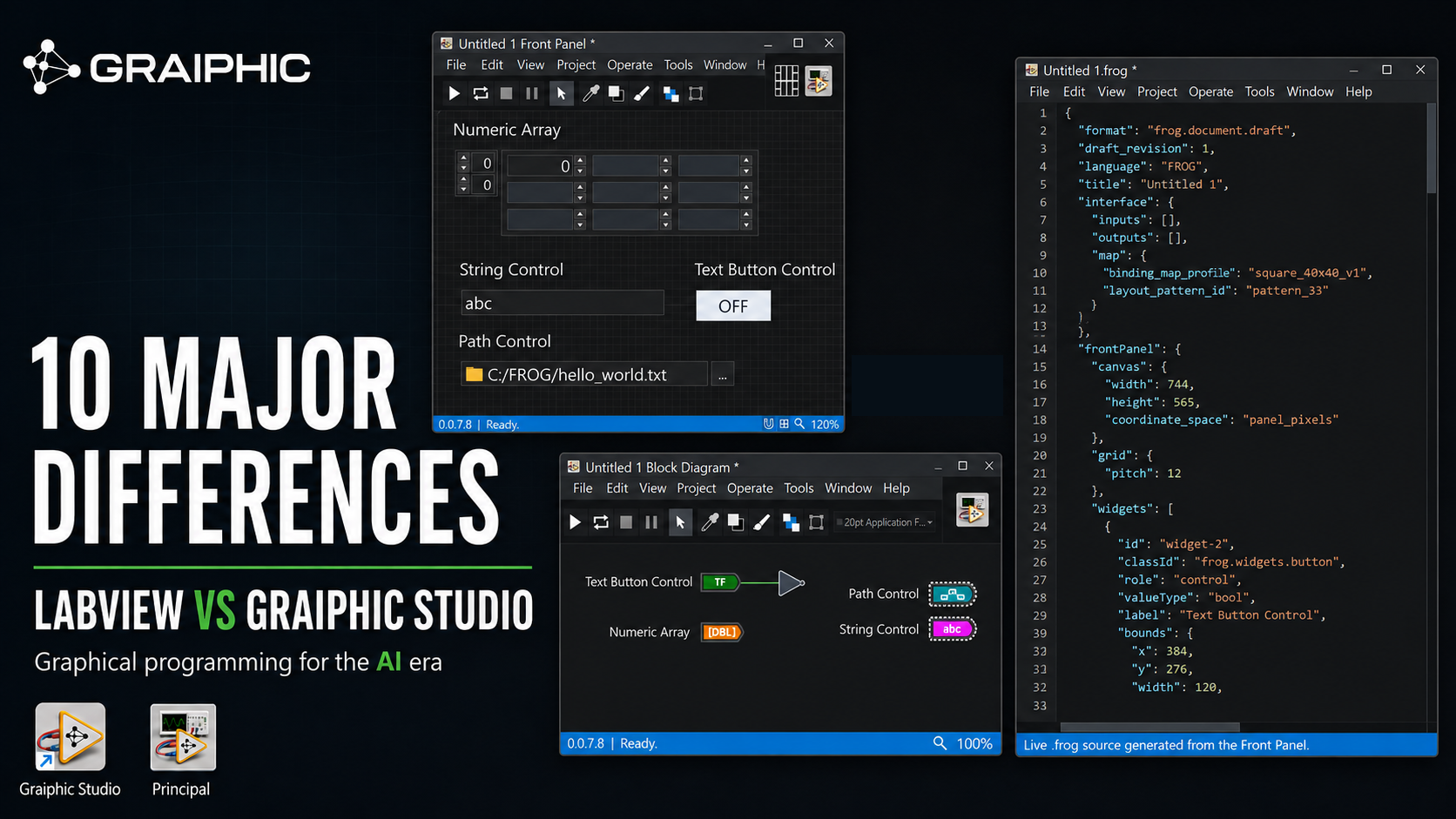The height and width of the screenshot is (819, 1456).
Task: Click the Path Control browse button
Action: [723, 375]
